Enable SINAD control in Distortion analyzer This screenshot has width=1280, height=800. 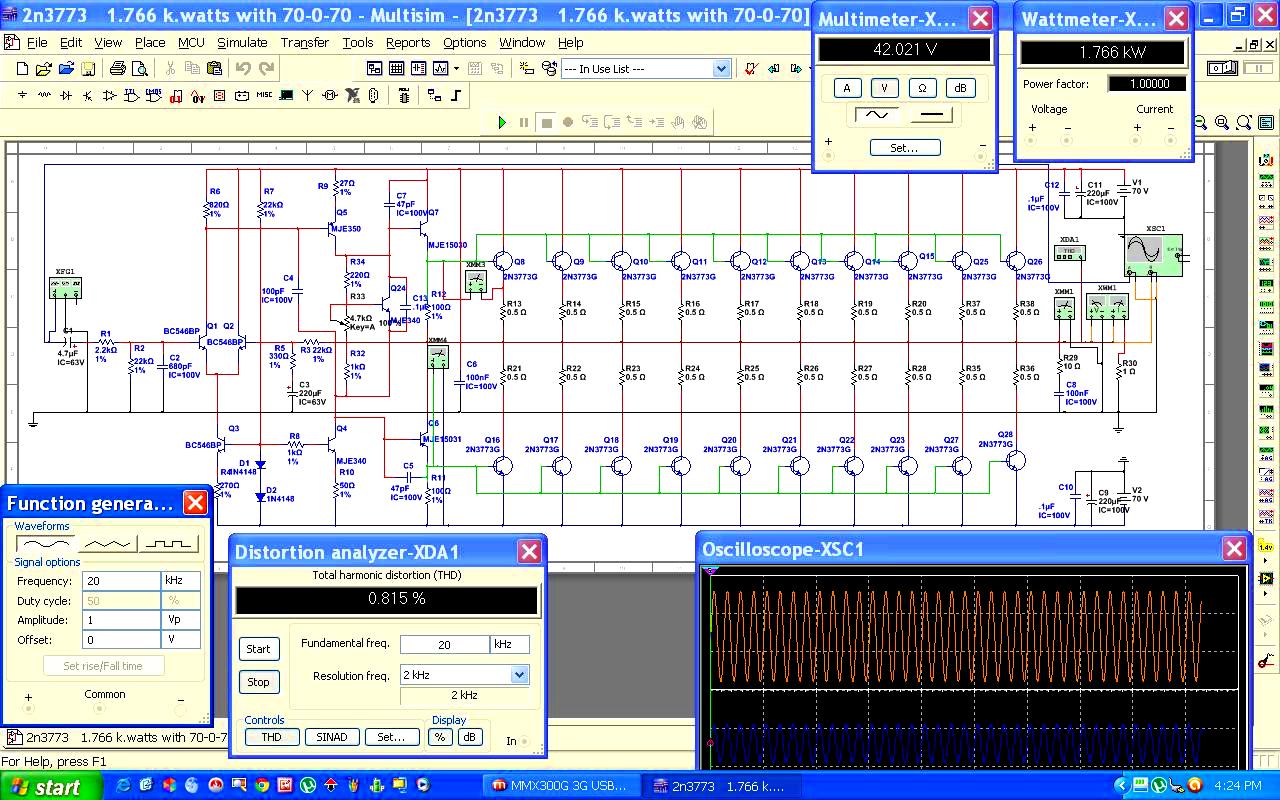331,737
